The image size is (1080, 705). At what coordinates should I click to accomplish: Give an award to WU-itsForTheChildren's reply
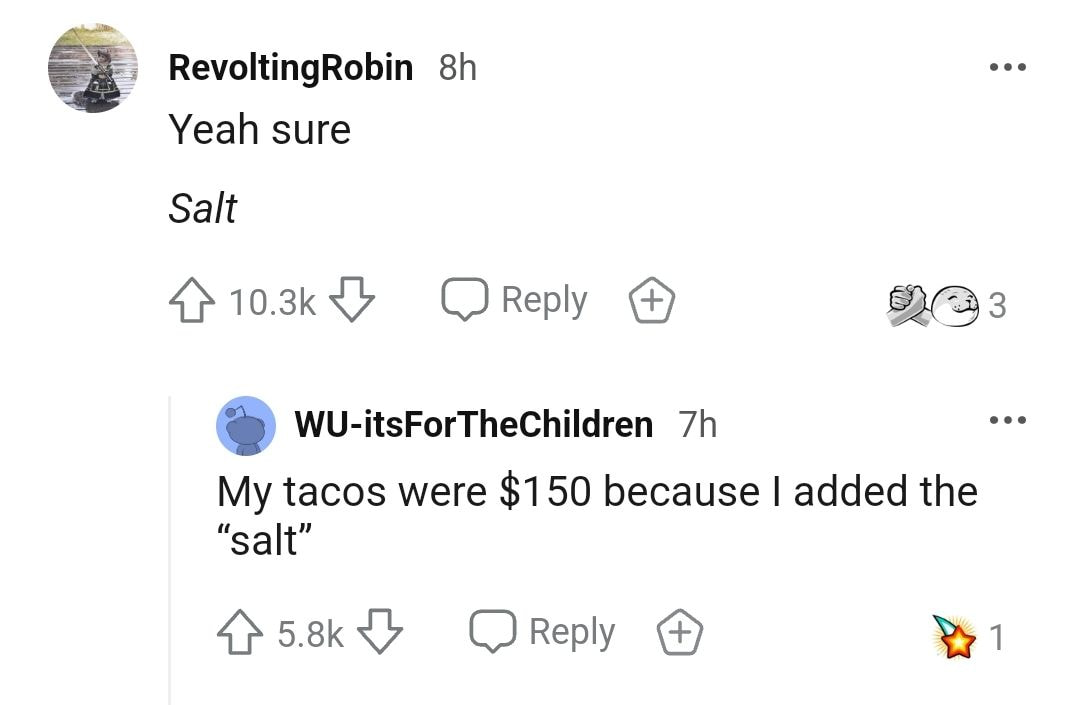pos(679,633)
